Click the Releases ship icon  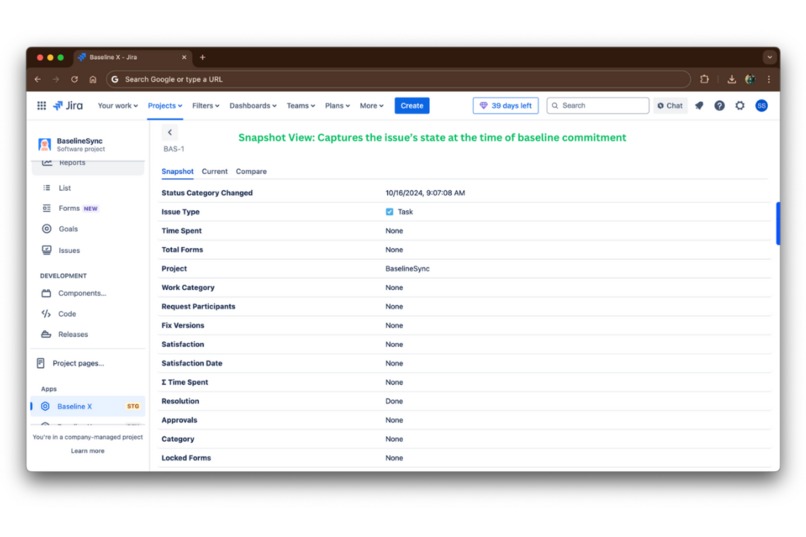pyautogui.click(x=46, y=334)
